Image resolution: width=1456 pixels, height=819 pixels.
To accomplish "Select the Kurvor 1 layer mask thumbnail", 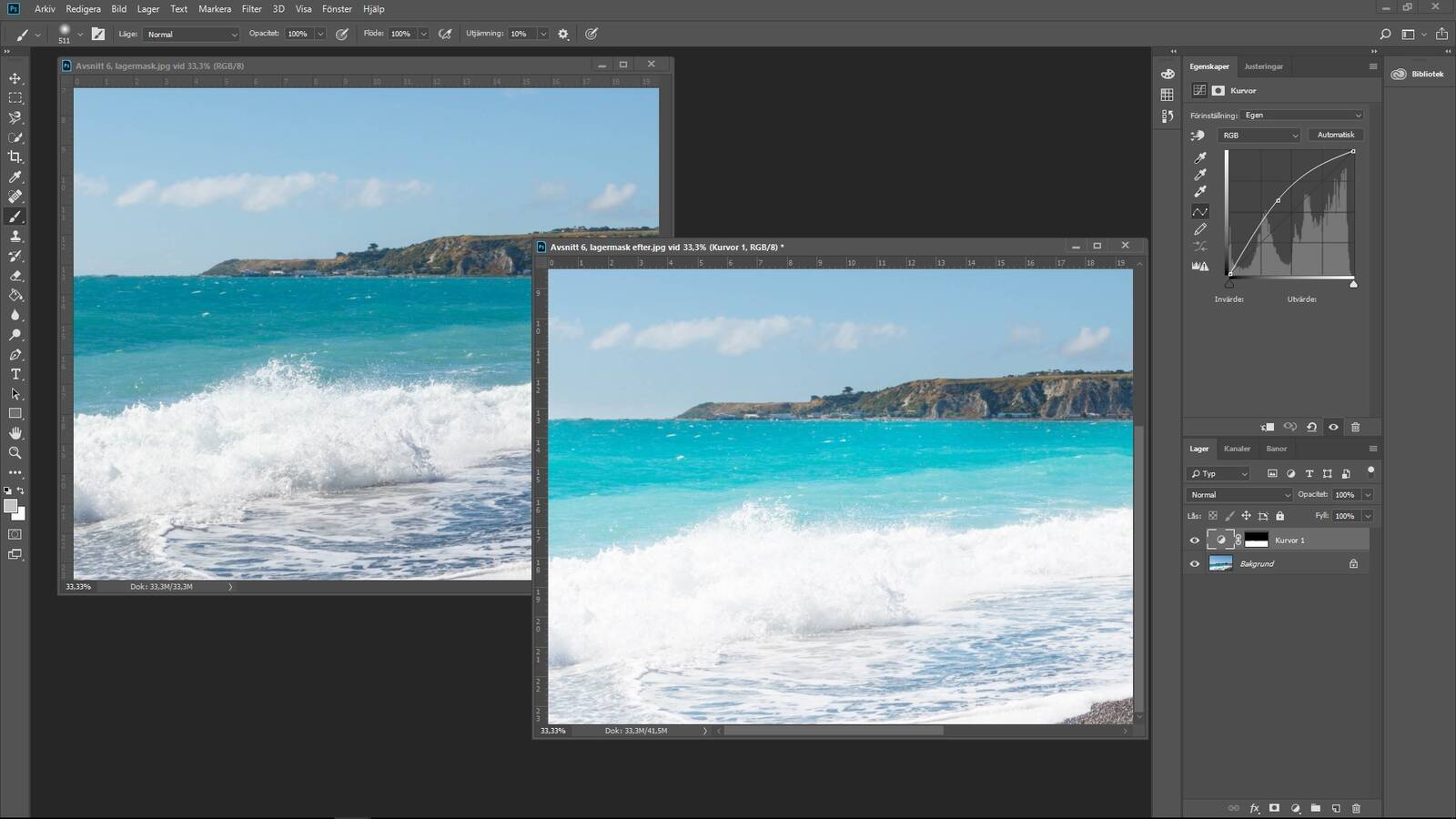I will tap(1256, 541).
